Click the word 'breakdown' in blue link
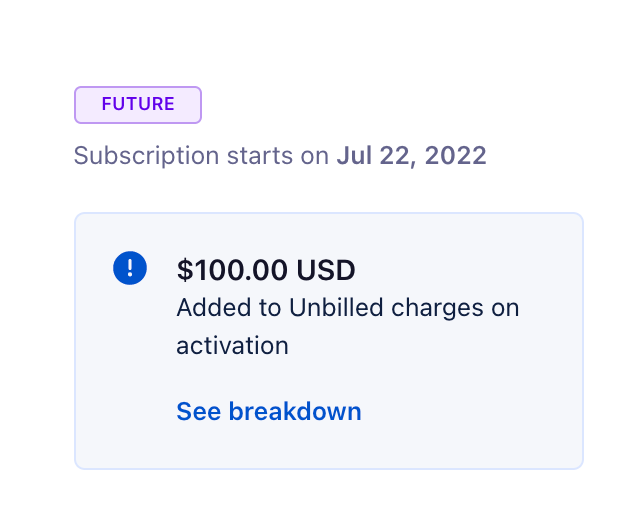The image size is (630, 518). tap(295, 411)
